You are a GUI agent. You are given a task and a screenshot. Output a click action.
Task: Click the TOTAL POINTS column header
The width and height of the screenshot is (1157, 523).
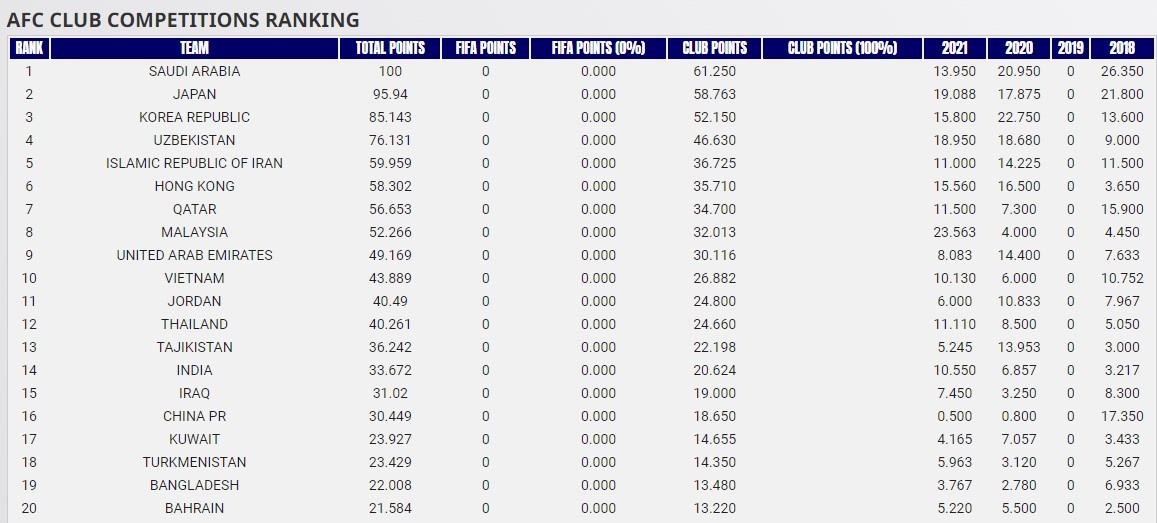[x=390, y=48]
